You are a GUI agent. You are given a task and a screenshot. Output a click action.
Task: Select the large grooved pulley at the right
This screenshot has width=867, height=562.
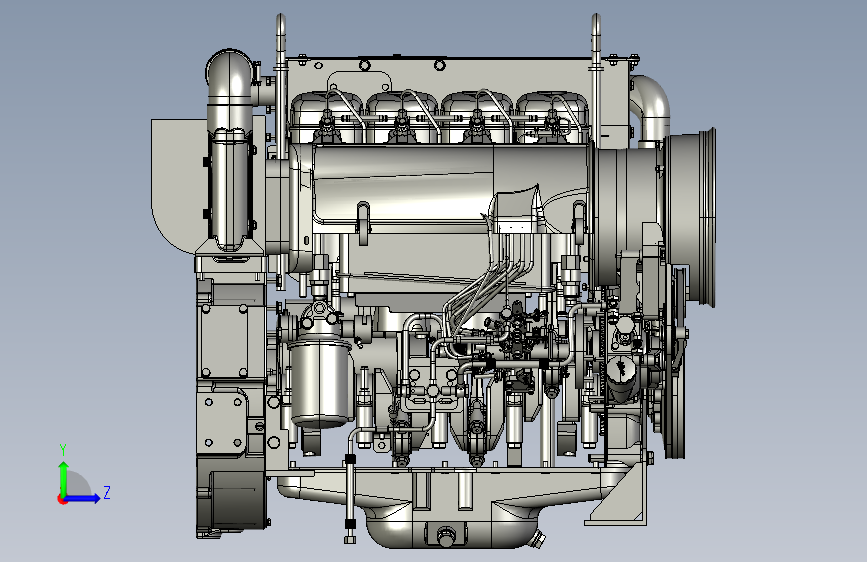pyautogui.click(x=691, y=217)
